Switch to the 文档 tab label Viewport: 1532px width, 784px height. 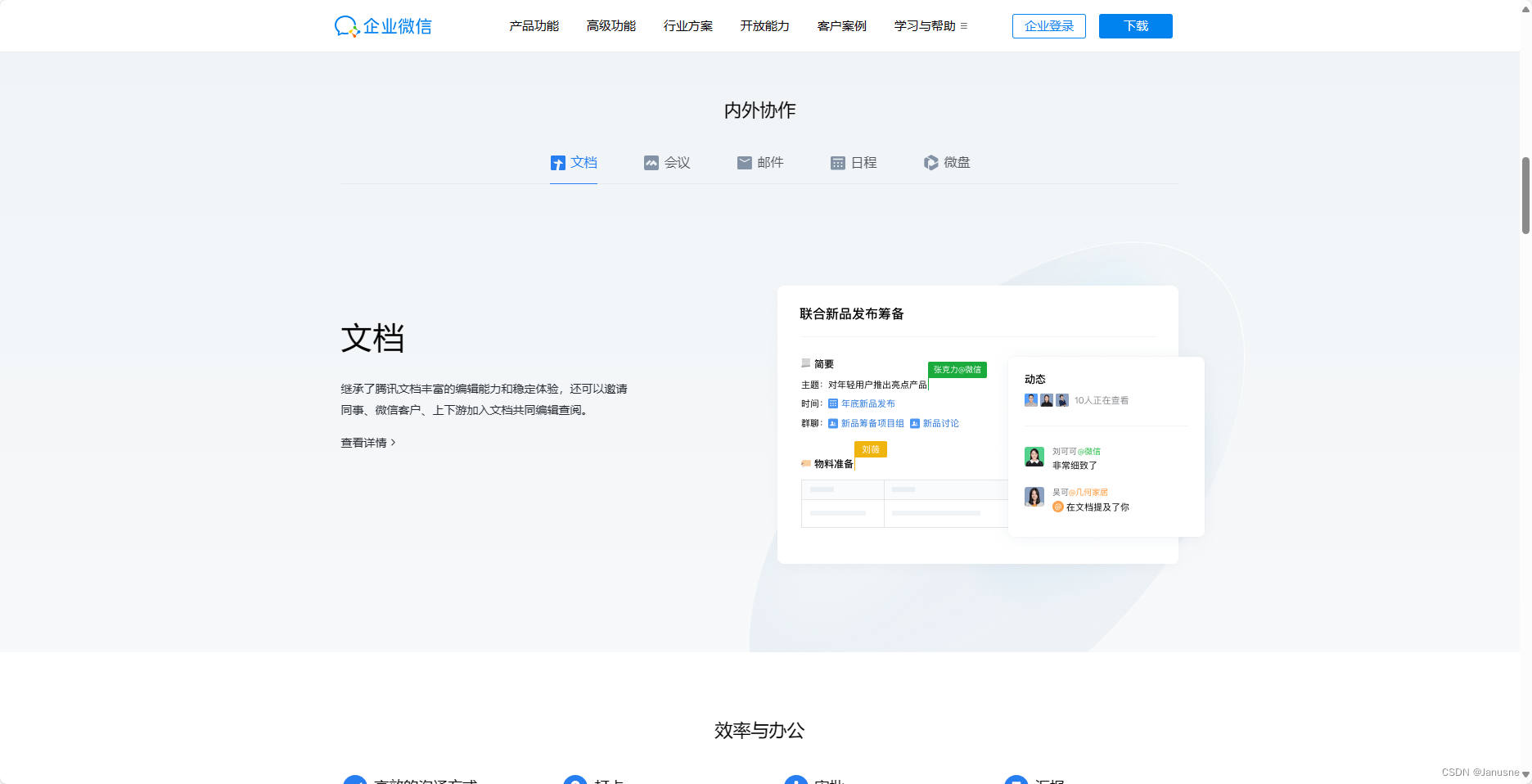584,163
